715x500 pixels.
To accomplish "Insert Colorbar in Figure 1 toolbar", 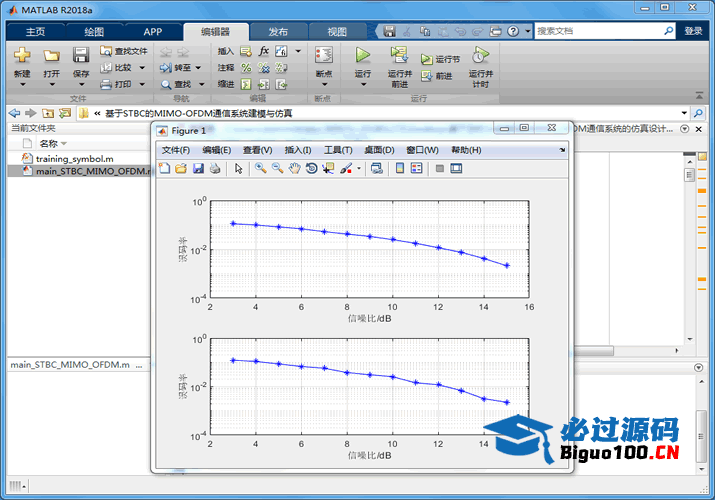I will 400,168.
